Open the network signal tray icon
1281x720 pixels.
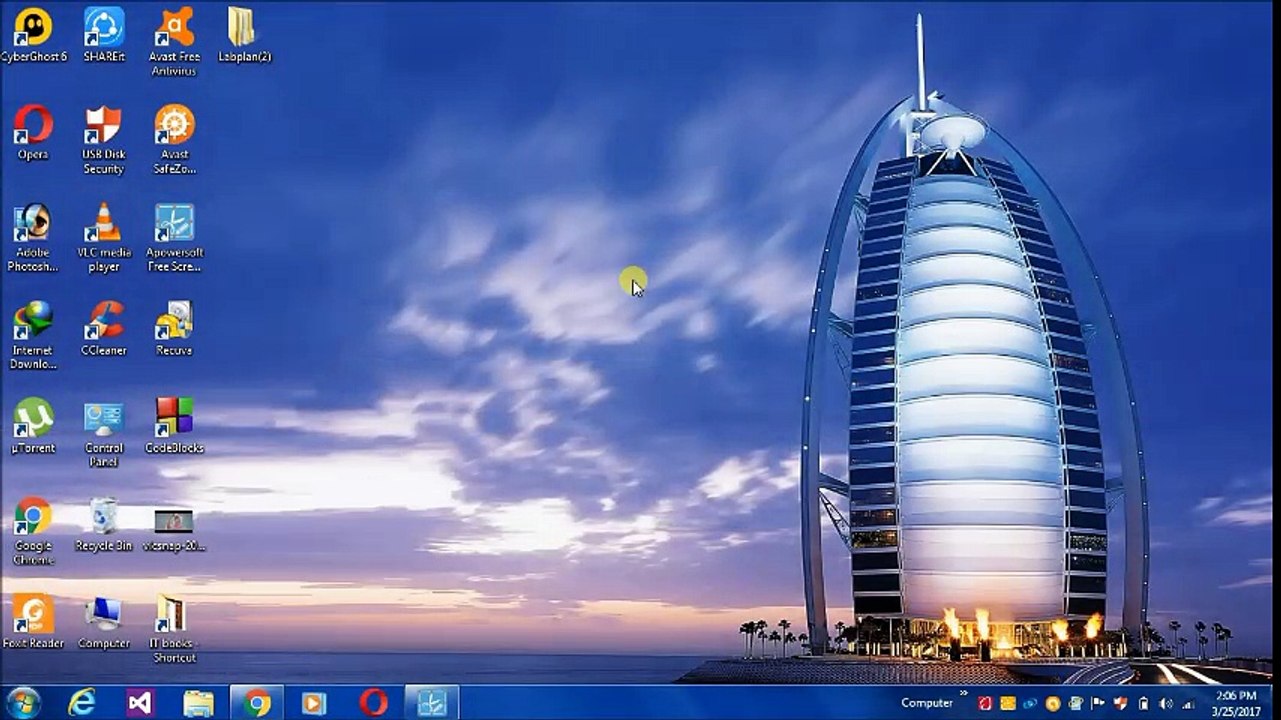[1188, 703]
